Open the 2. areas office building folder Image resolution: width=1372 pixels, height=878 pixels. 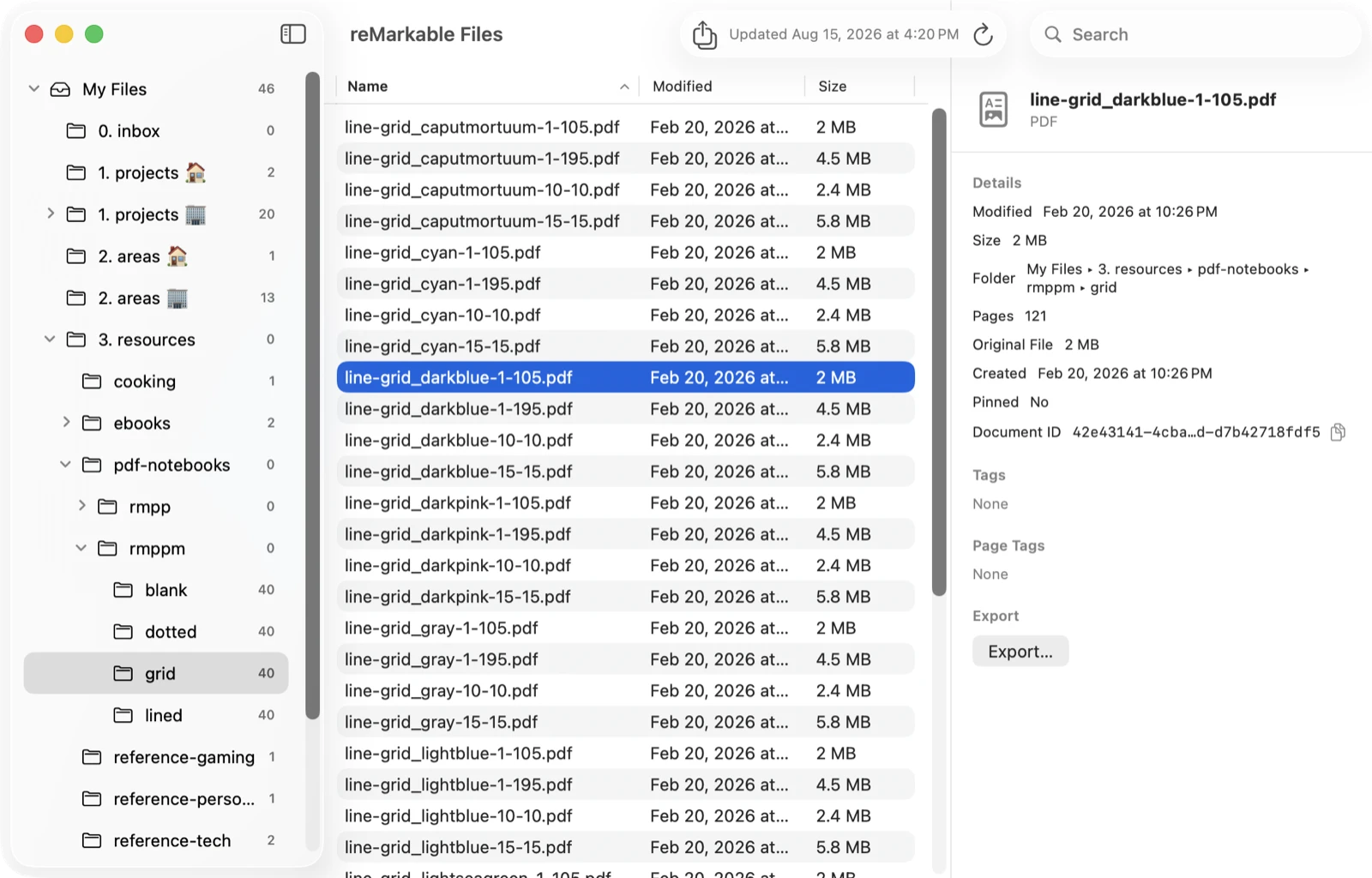[156, 298]
